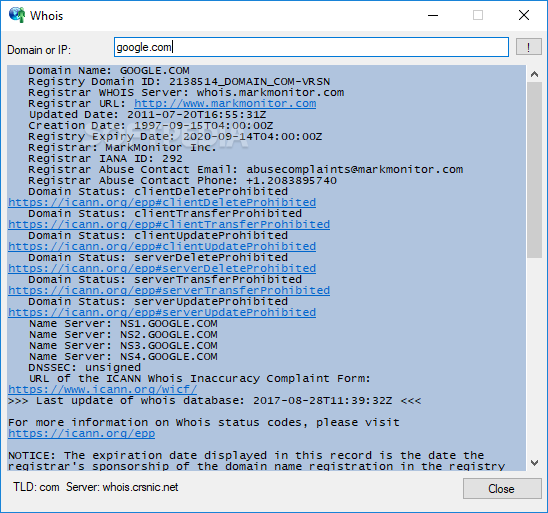This screenshot has width=548, height=513.
Task: Click the Registrar WHOIS Server line
Action: coord(186,93)
